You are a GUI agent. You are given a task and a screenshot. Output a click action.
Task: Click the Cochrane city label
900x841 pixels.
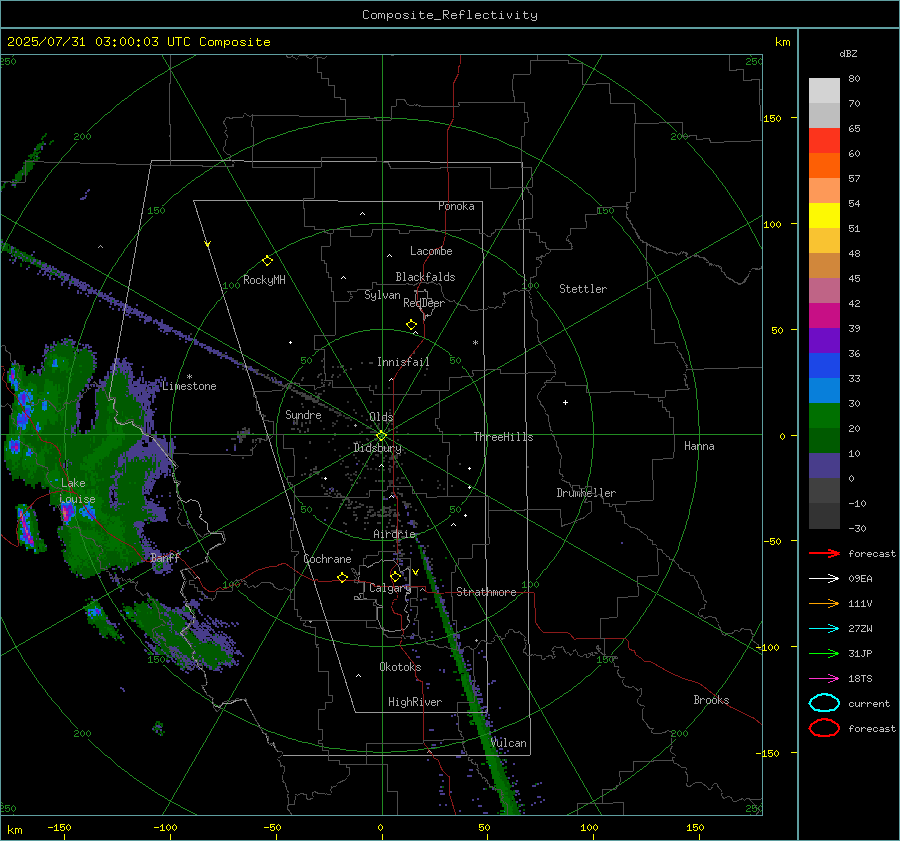327,559
